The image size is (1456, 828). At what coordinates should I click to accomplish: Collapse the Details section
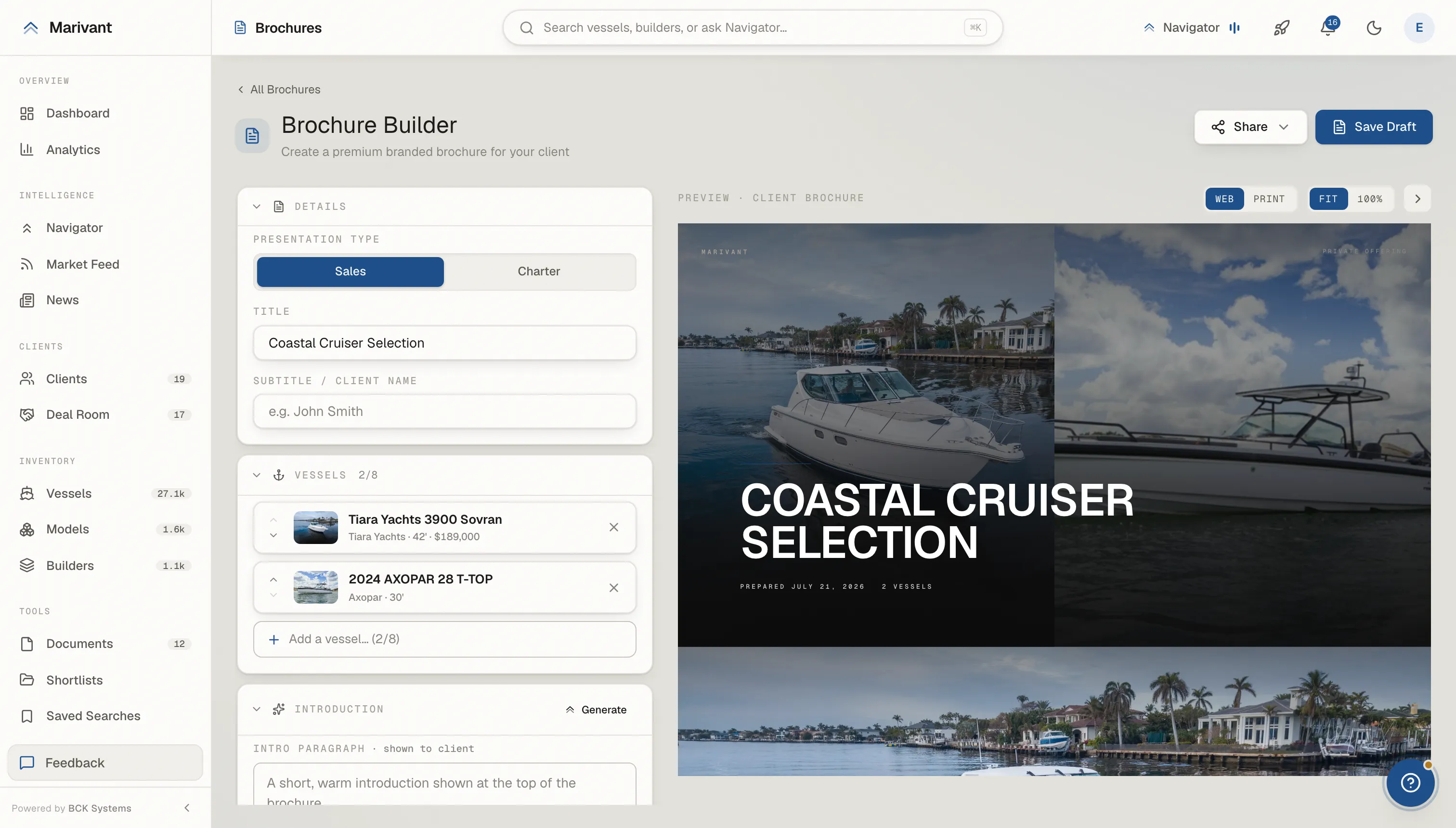point(257,207)
